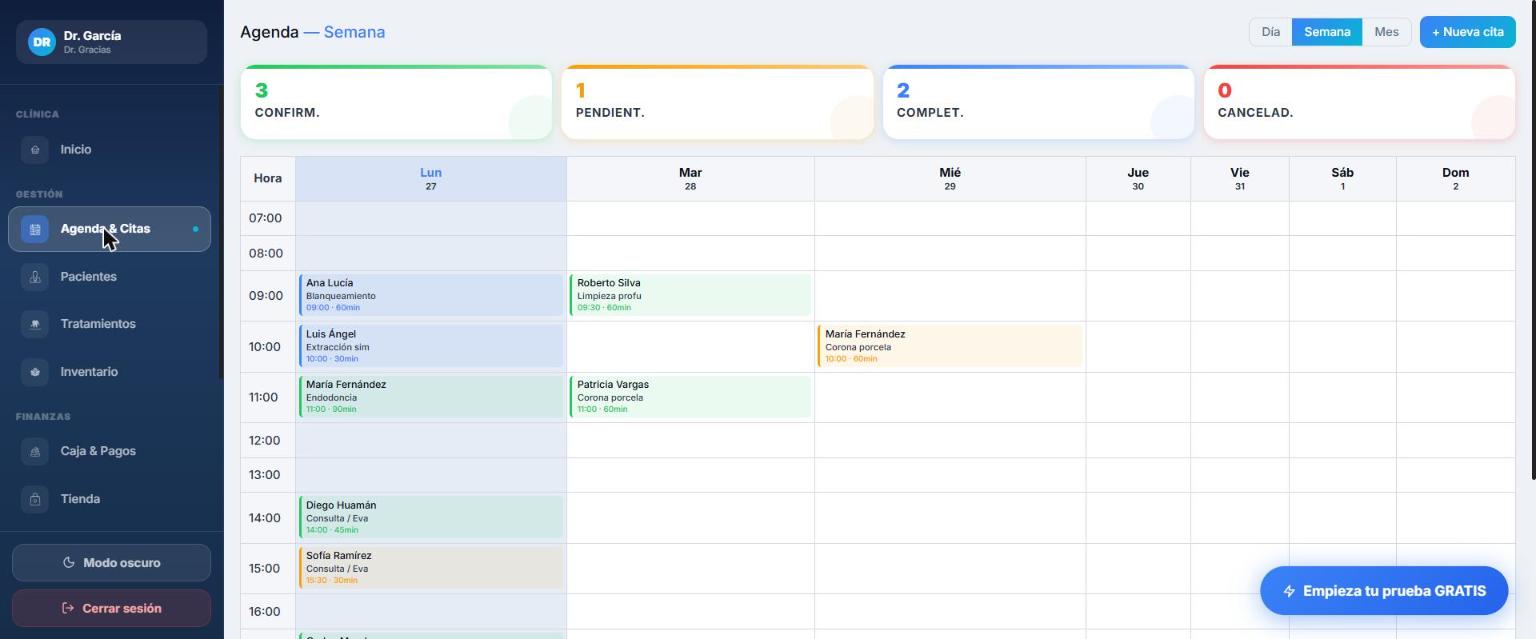Open Patricia Vargas Corona appointment
This screenshot has height=639, width=1536.
[690, 397]
